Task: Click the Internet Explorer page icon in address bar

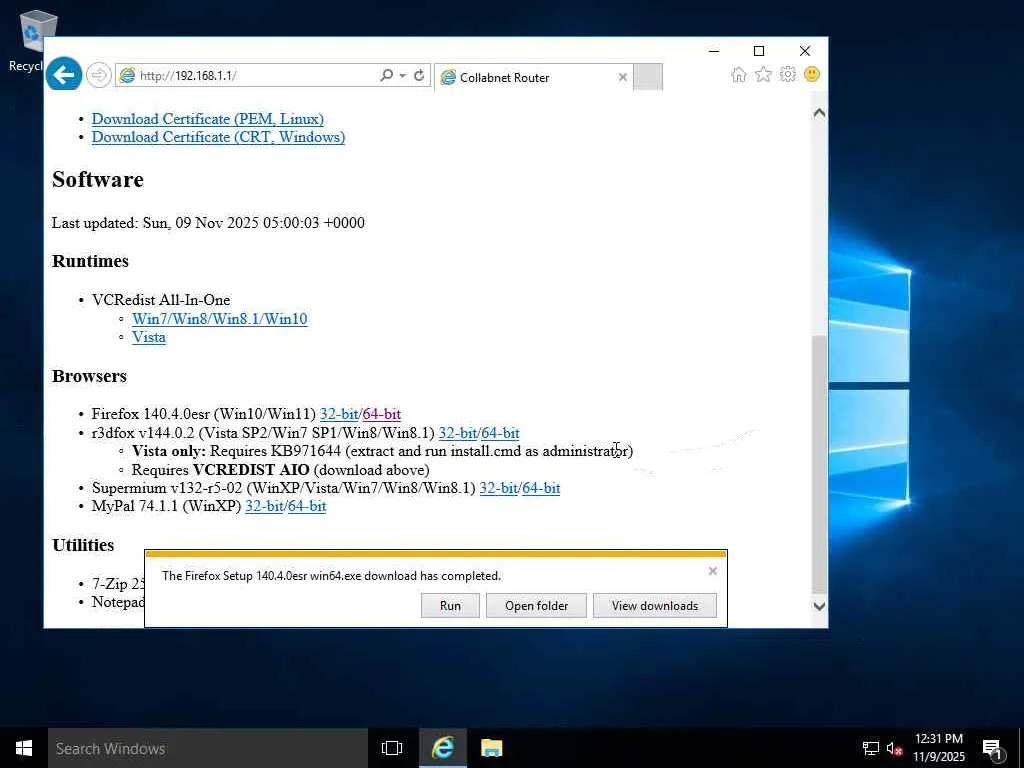Action: [x=127, y=75]
